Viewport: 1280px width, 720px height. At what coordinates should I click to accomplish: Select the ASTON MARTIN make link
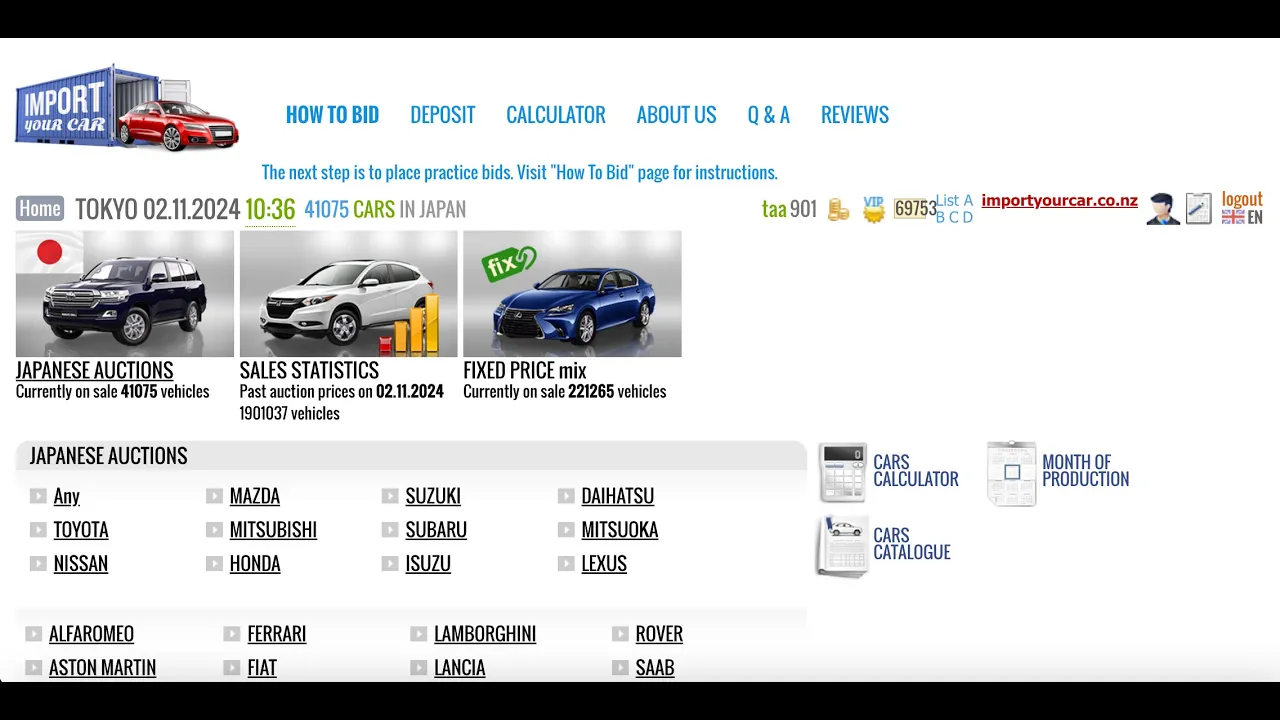102,668
